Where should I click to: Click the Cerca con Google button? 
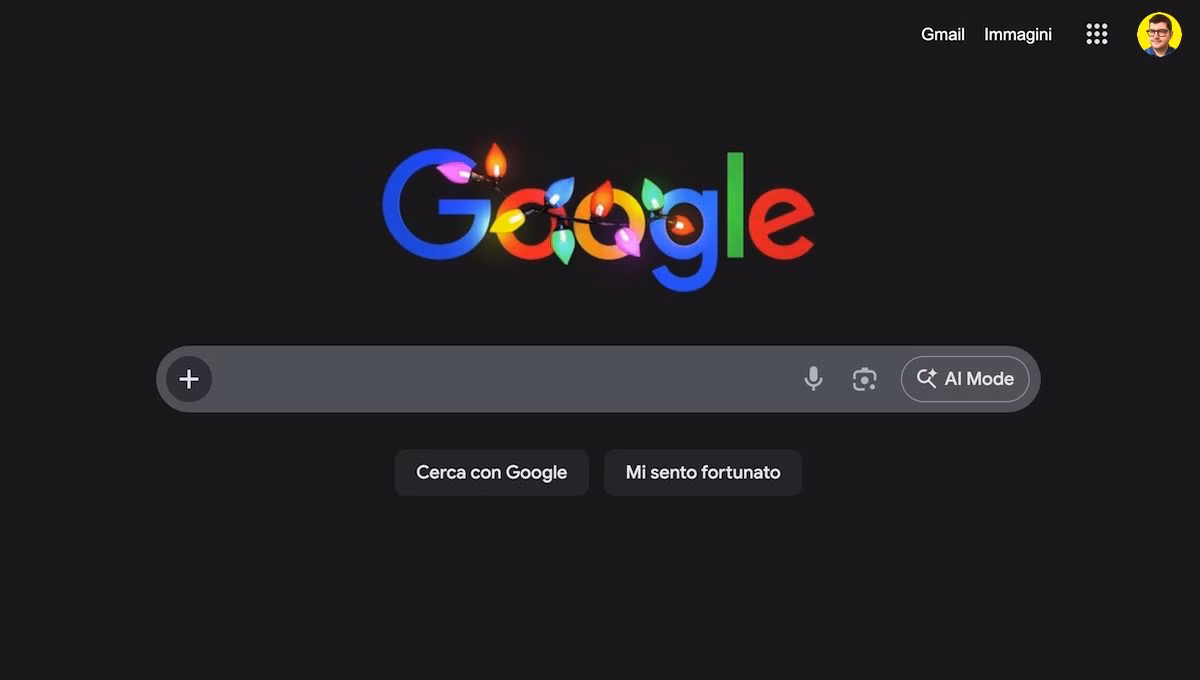(492, 472)
